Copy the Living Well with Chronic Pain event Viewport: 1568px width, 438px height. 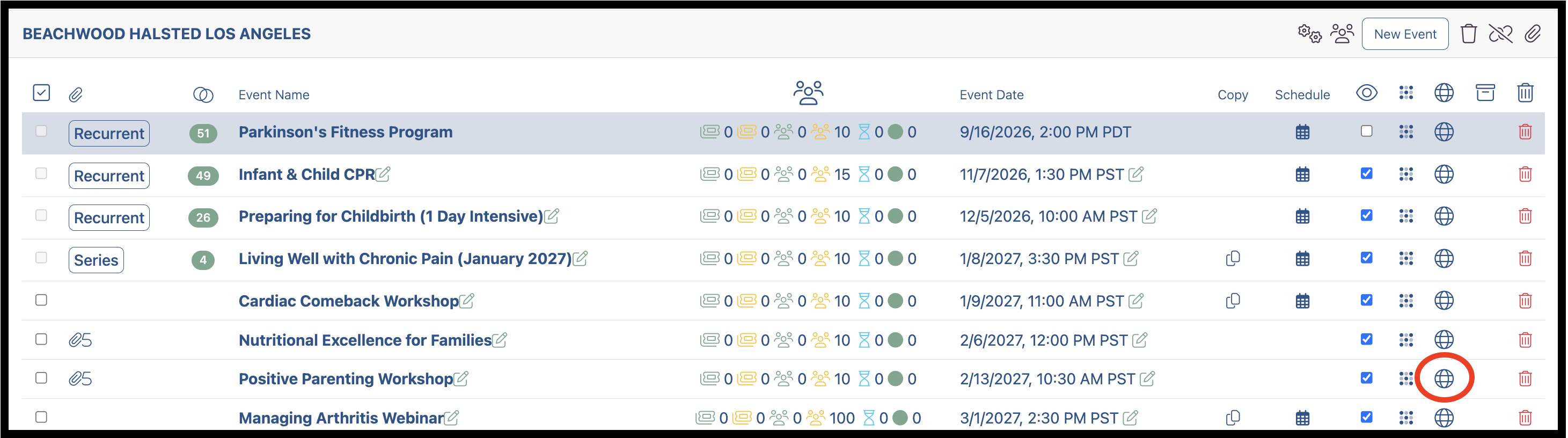(x=1233, y=258)
